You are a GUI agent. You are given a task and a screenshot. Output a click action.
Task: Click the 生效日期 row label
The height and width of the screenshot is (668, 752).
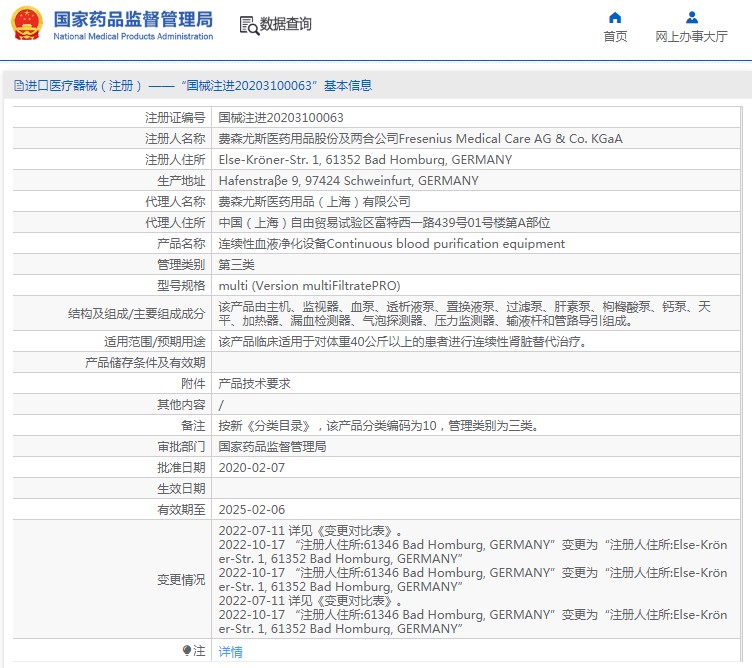click(181, 489)
